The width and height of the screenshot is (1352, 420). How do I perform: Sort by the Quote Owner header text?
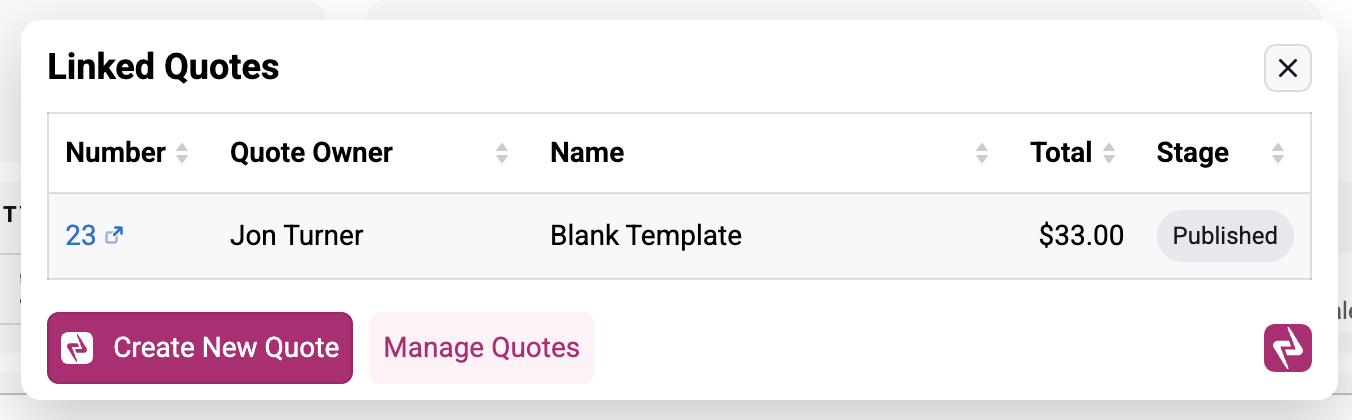point(311,153)
